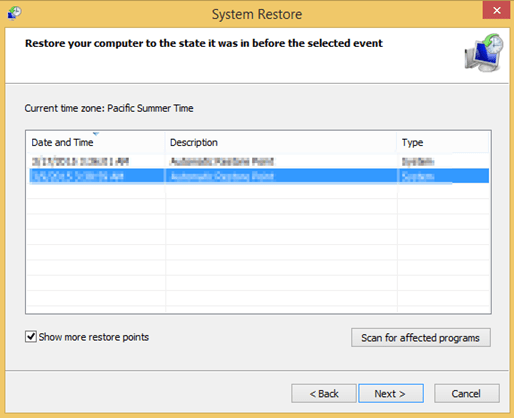Select the first restore point row

point(258,162)
